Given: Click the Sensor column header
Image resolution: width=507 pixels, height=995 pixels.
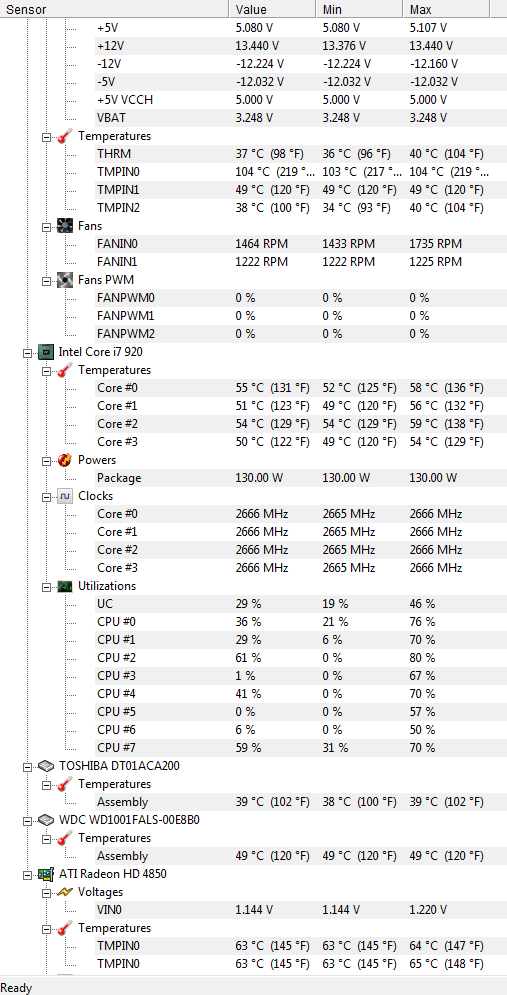Looking at the screenshot, I should [x=114, y=10].
